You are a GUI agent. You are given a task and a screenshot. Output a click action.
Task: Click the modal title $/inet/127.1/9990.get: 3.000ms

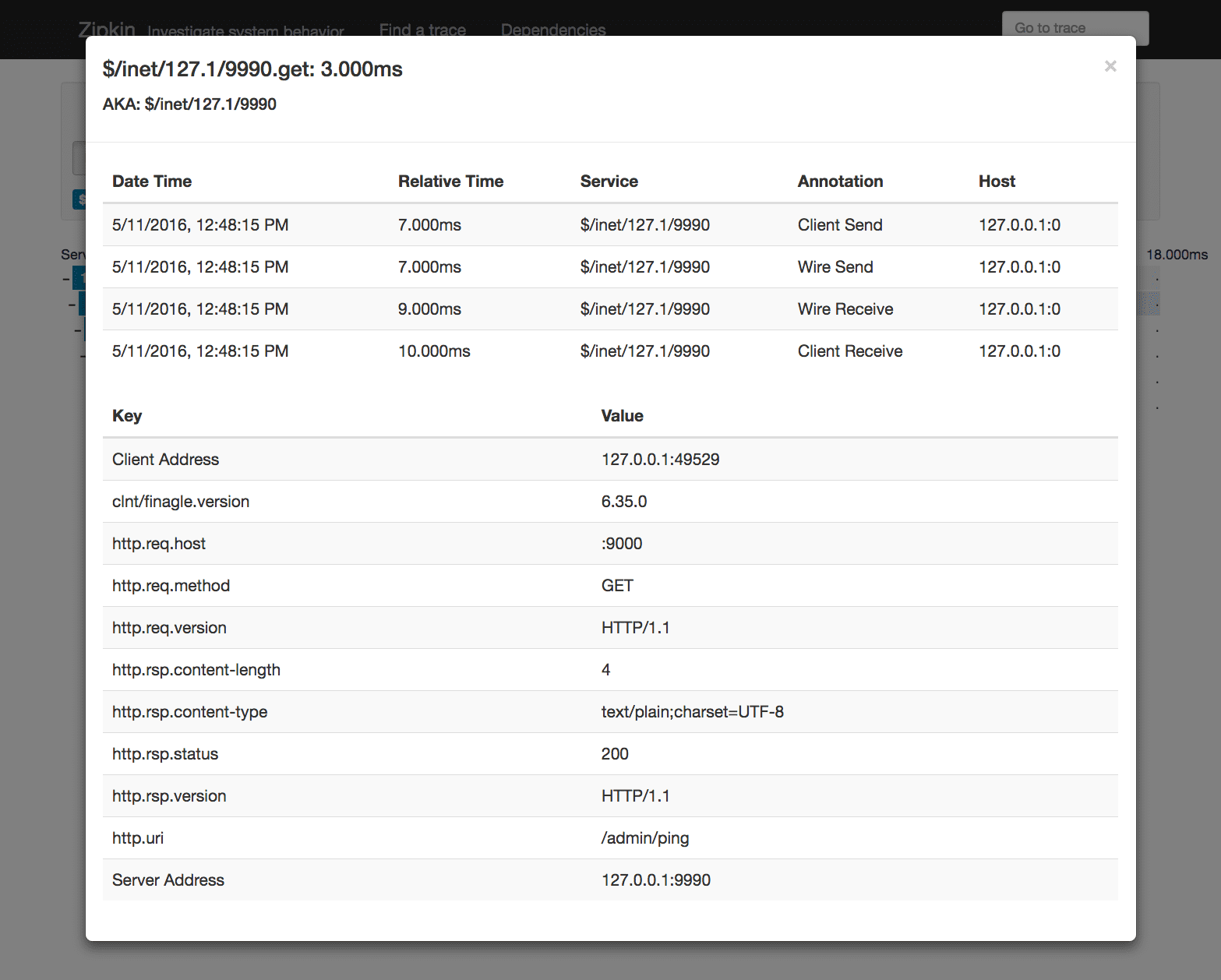tap(252, 69)
